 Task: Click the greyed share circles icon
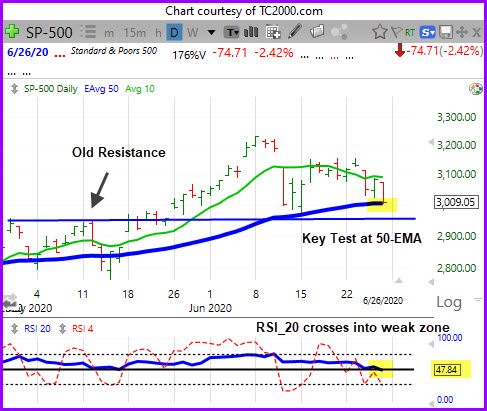(x=340, y=32)
